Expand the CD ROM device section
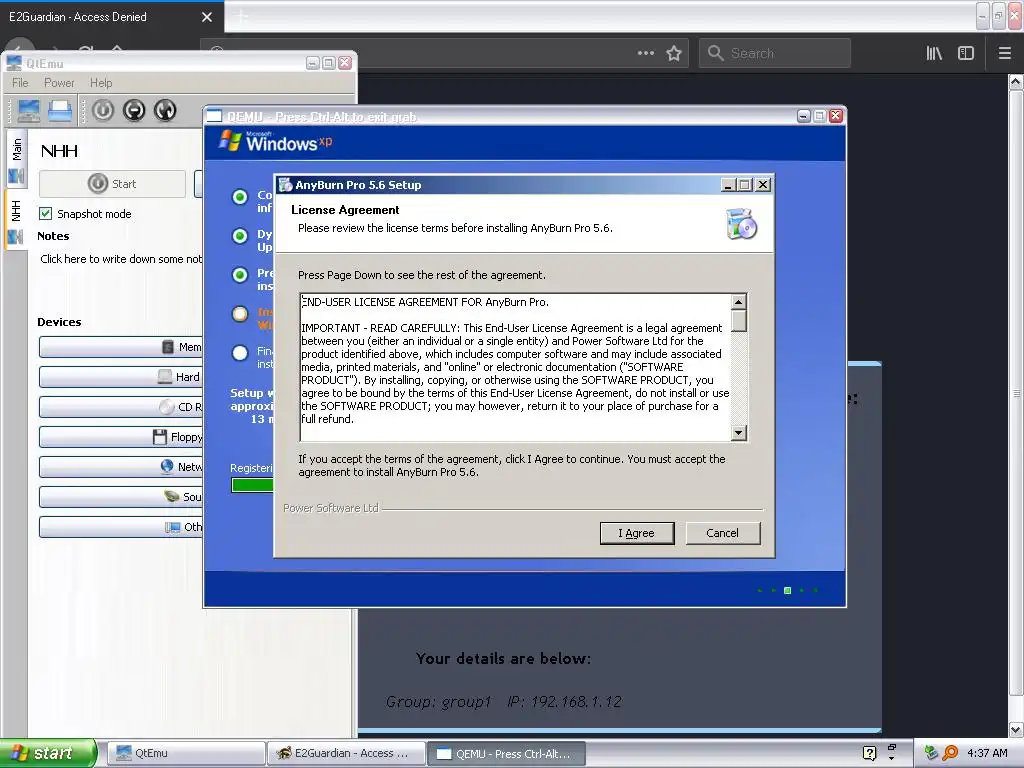 pos(121,407)
